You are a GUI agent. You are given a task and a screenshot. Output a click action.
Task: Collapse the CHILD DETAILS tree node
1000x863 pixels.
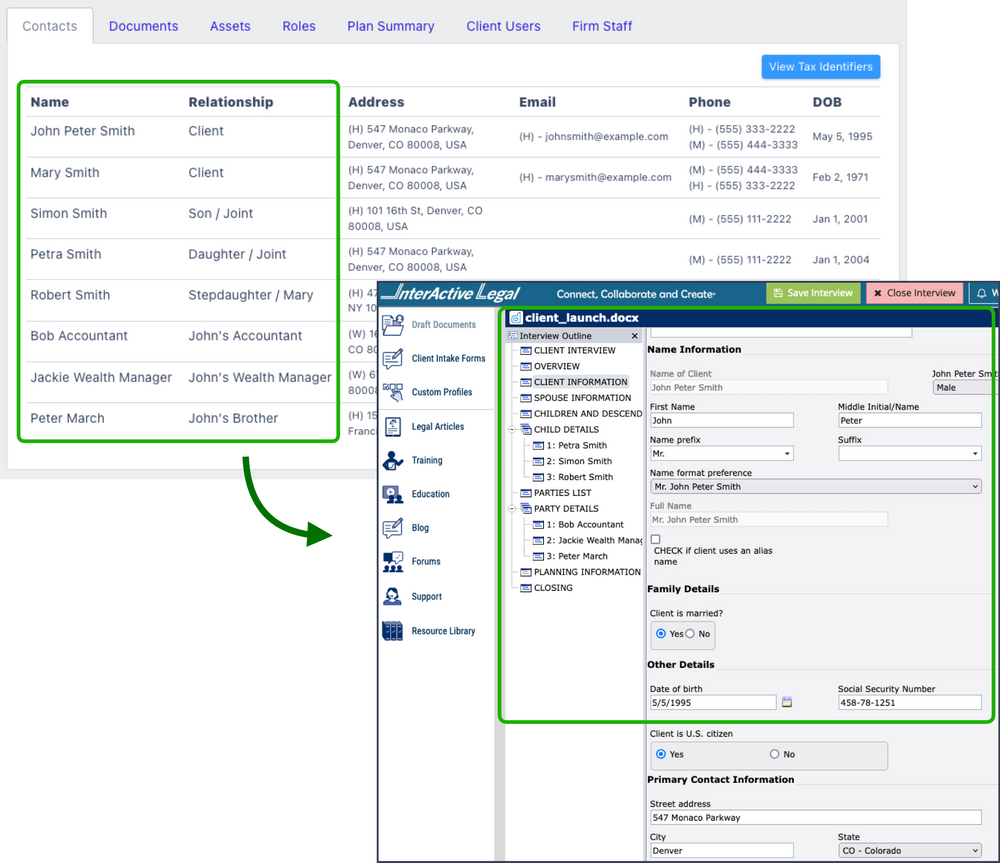(x=511, y=428)
